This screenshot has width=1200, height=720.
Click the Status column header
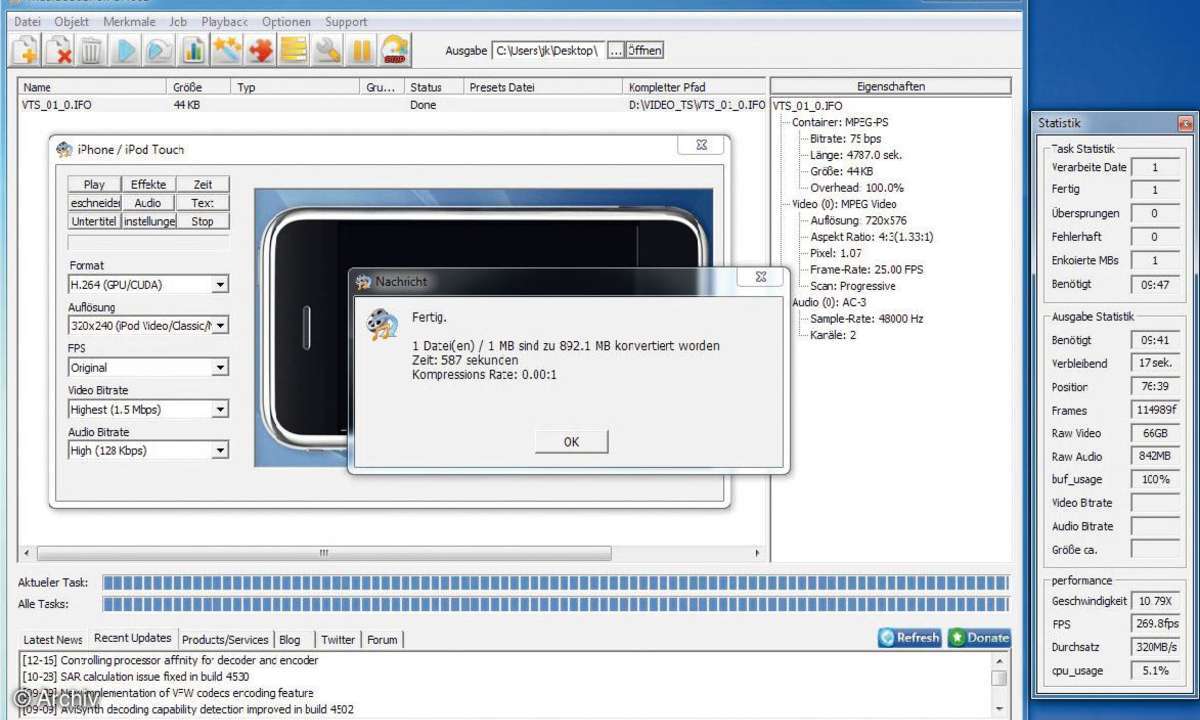pos(434,87)
